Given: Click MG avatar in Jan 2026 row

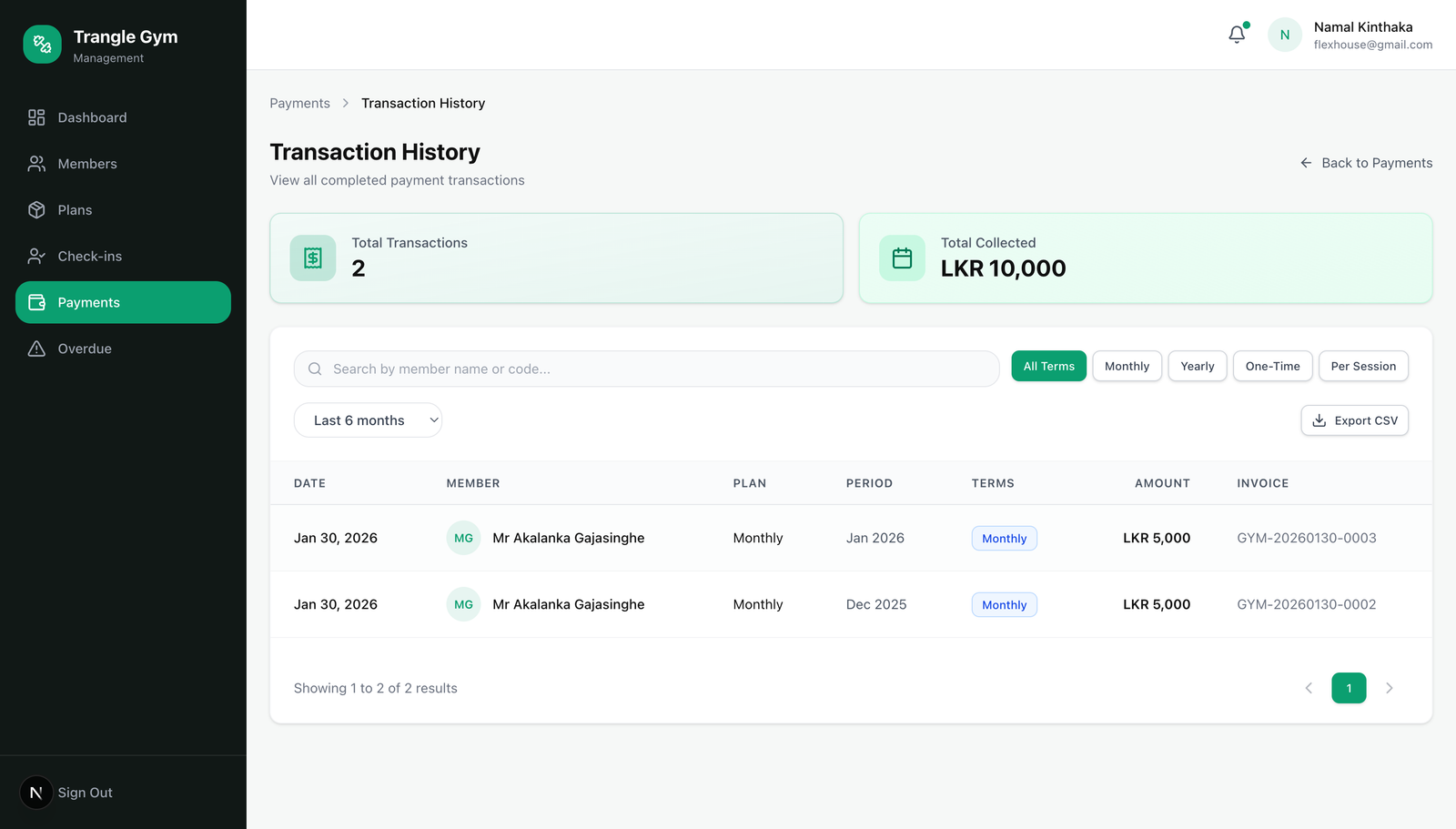Looking at the screenshot, I should (x=463, y=538).
